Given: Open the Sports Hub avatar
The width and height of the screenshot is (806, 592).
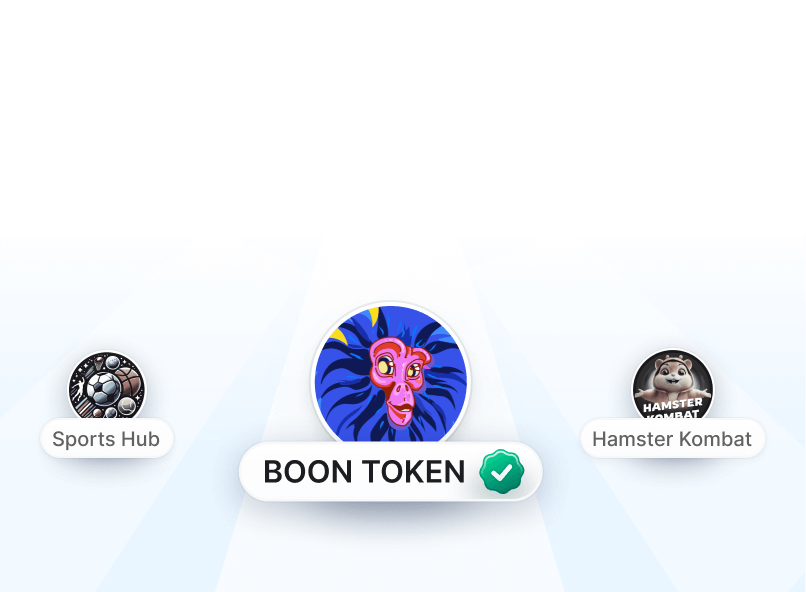Looking at the screenshot, I should (107, 386).
